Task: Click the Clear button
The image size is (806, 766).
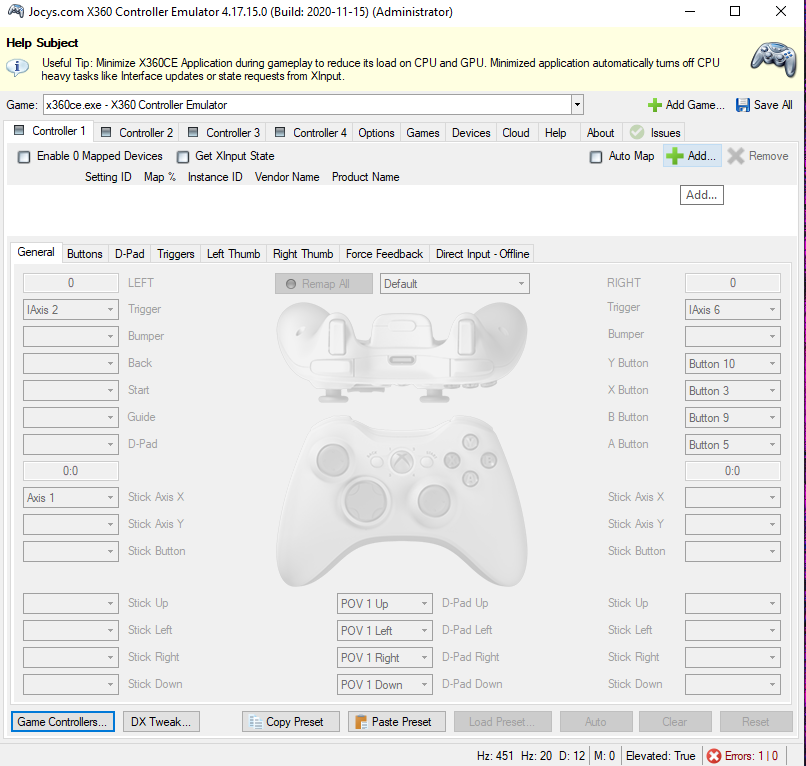Action: pos(675,722)
